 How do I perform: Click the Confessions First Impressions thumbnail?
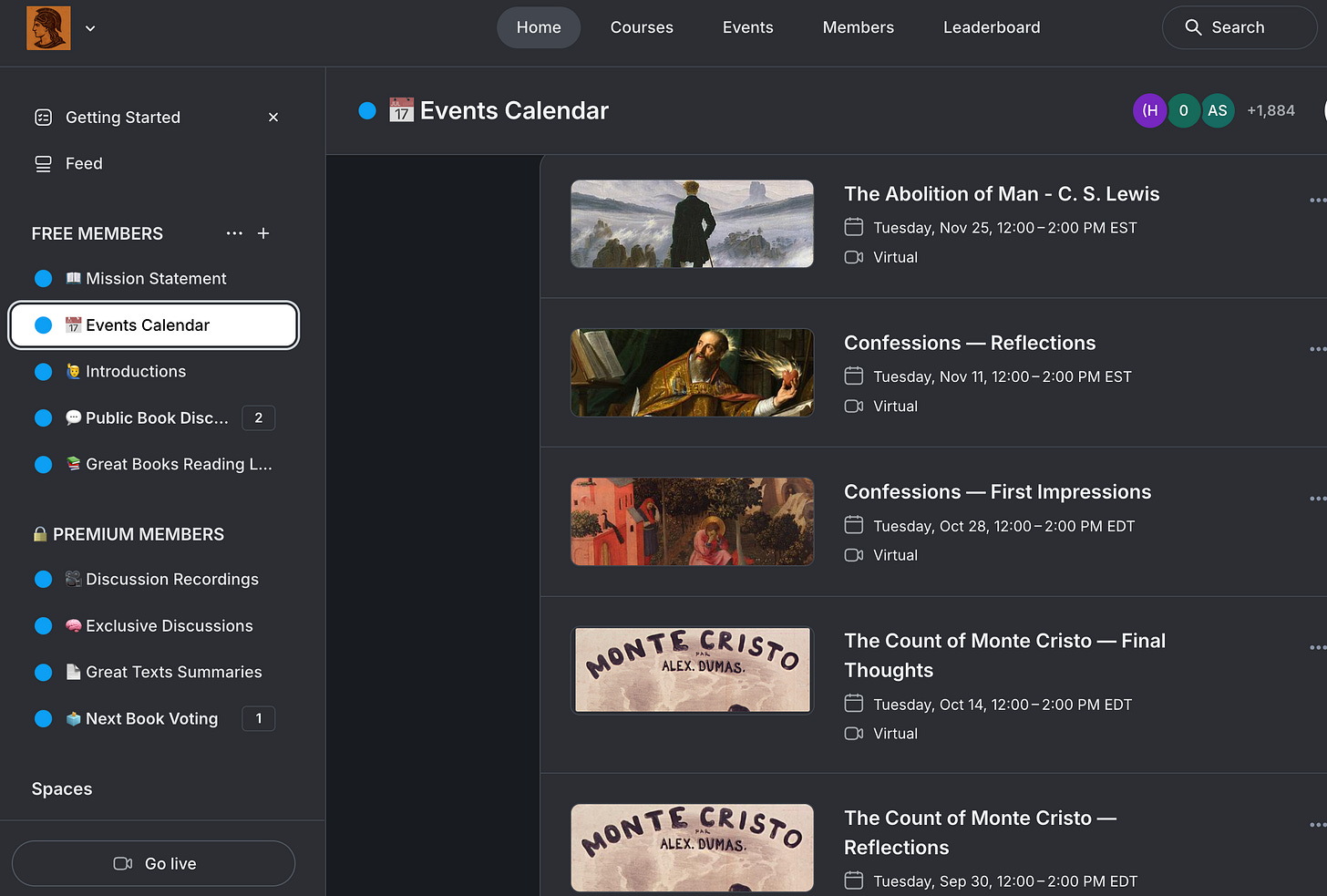(x=692, y=521)
